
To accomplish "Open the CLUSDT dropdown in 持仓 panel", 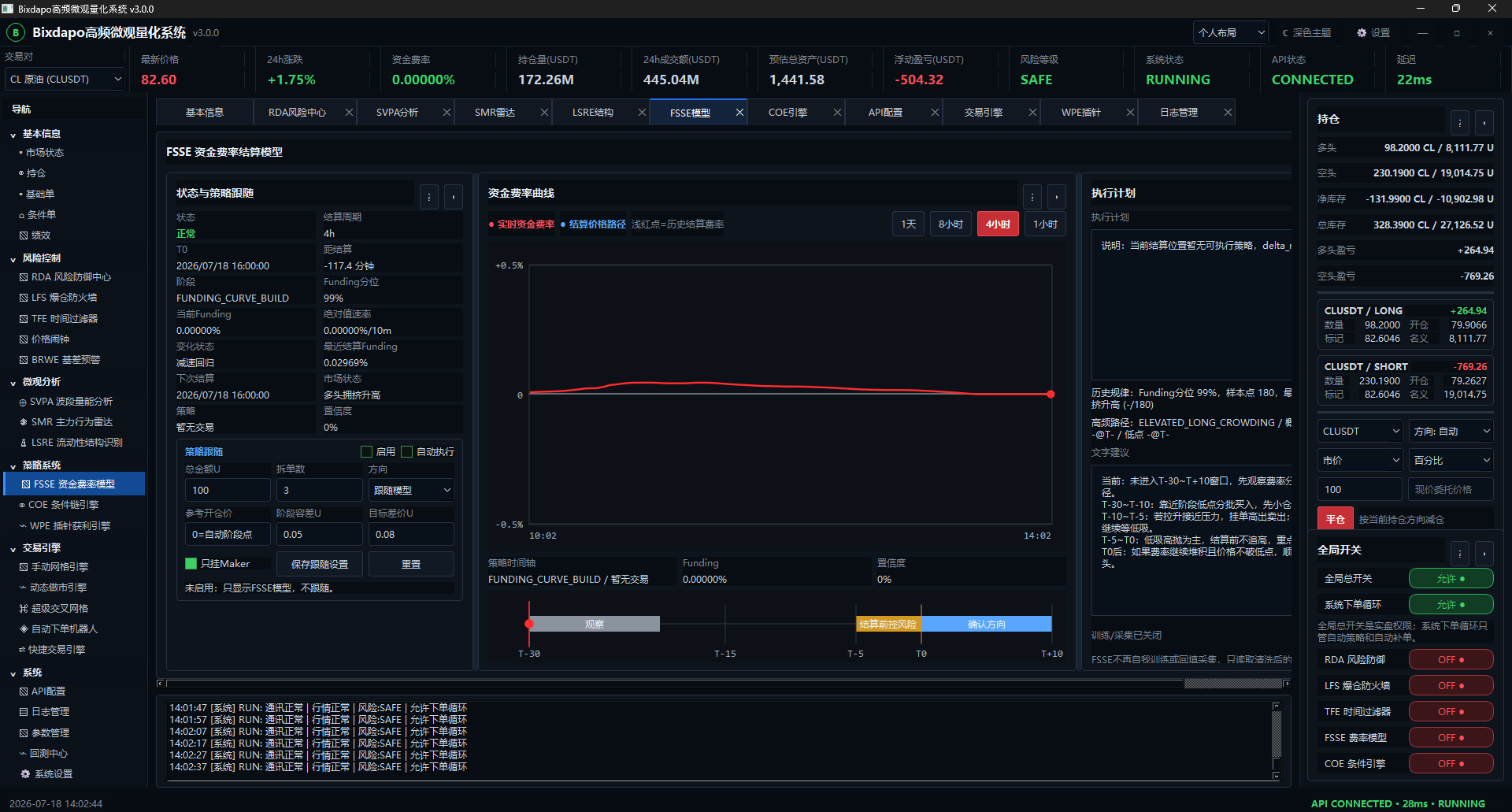I will point(1360,432).
